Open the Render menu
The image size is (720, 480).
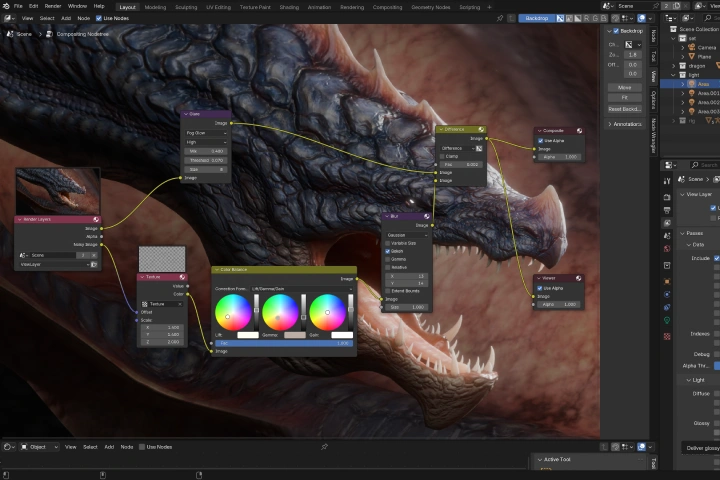pyautogui.click(x=53, y=6)
